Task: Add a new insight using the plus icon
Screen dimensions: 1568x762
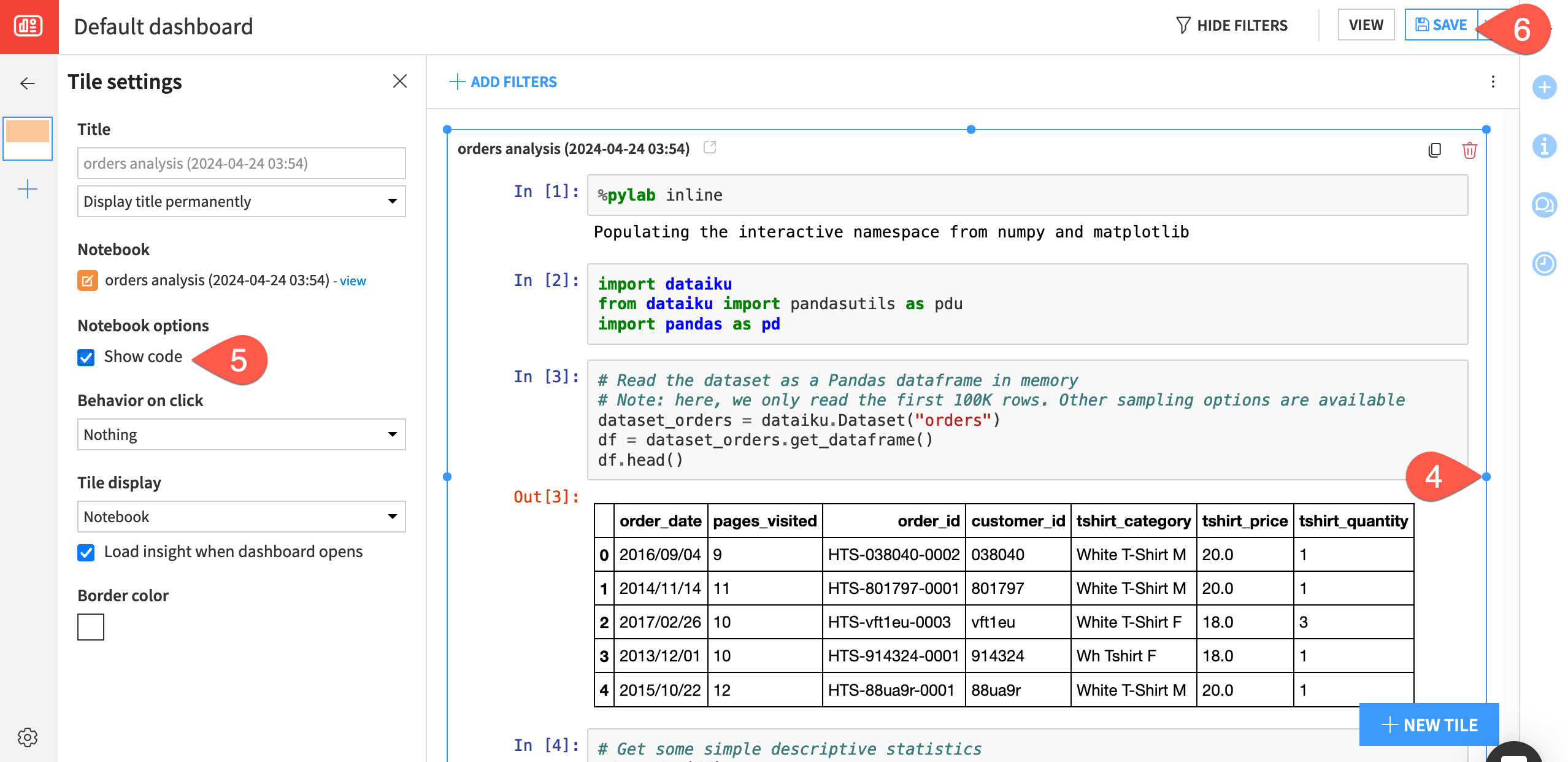Action: point(1545,88)
